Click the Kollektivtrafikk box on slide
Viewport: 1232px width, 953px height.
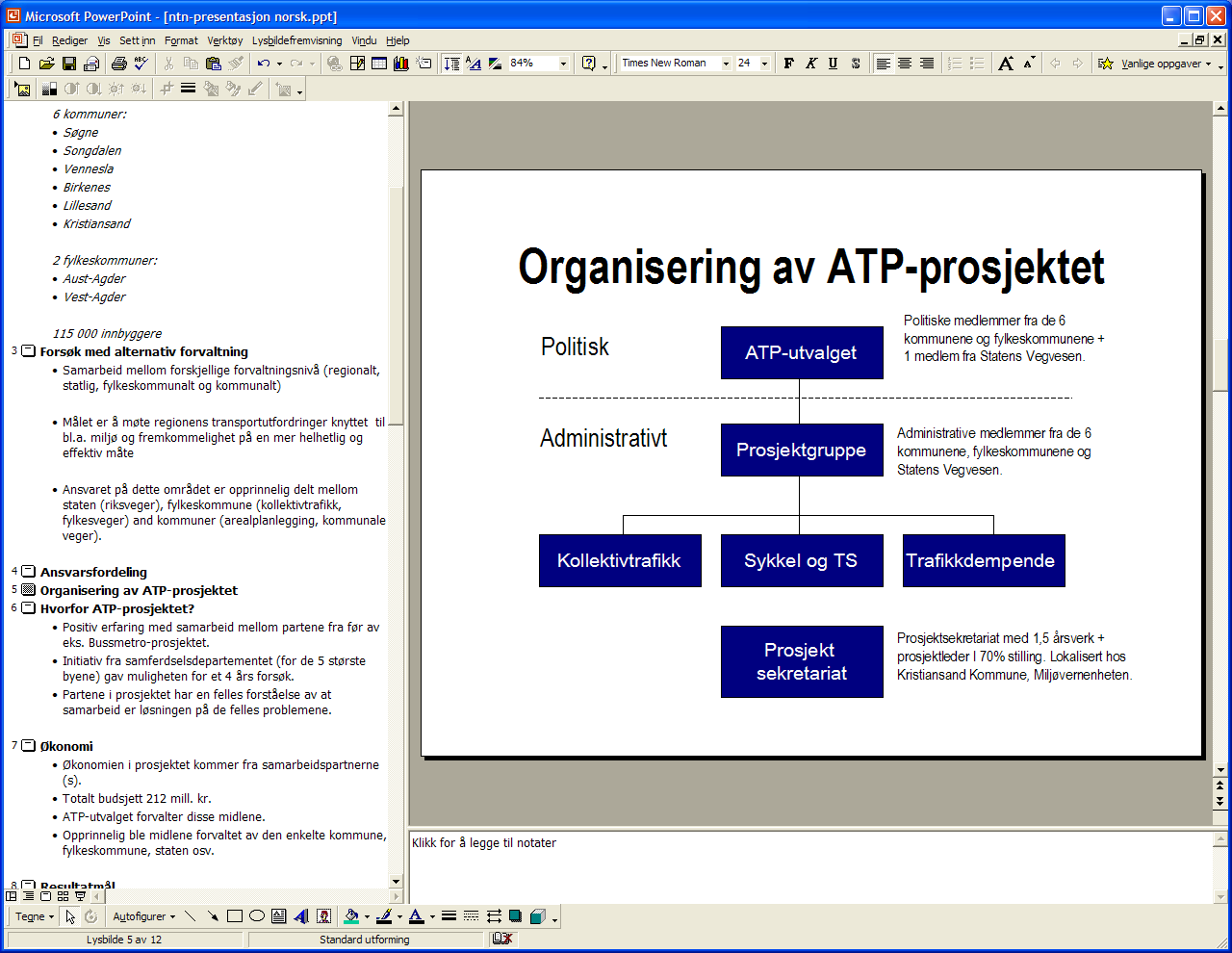[620, 560]
